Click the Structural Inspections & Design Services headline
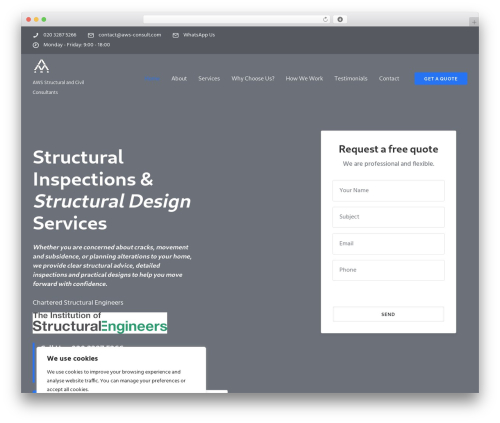The width and height of the screenshot is (500, 423). click(x=112, y=190)
